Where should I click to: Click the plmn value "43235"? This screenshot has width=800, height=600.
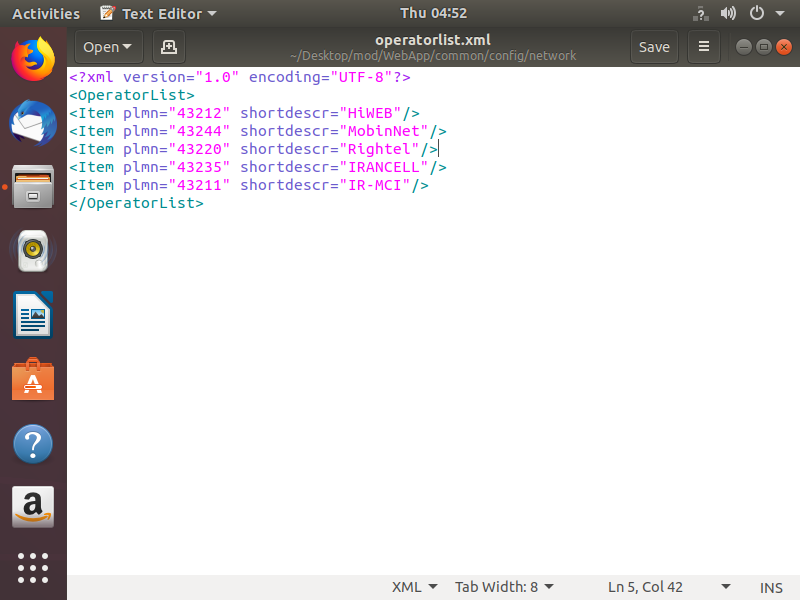pos(199,167)
